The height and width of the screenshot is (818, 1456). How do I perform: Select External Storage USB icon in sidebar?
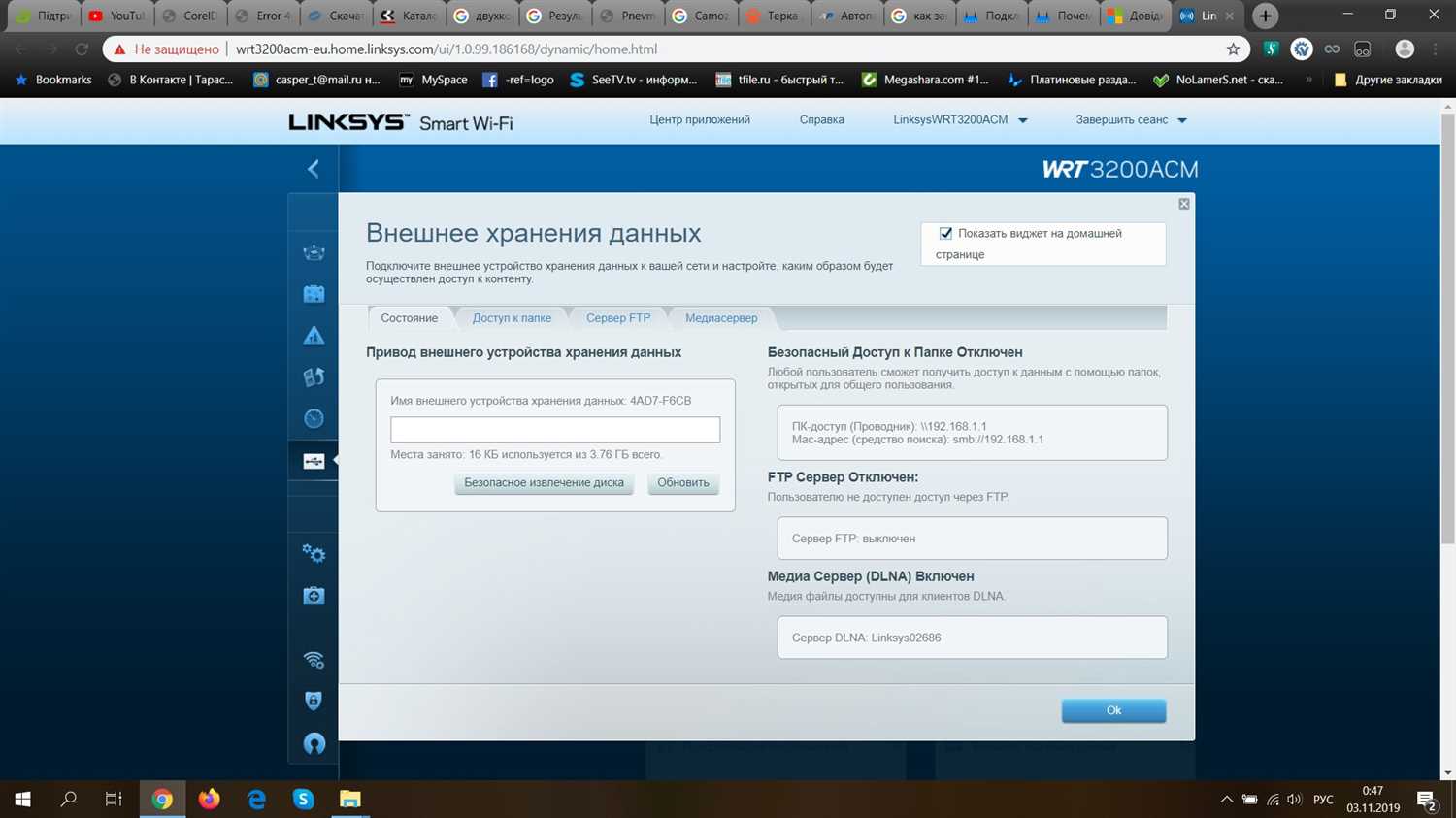click(x=314, y=461)
